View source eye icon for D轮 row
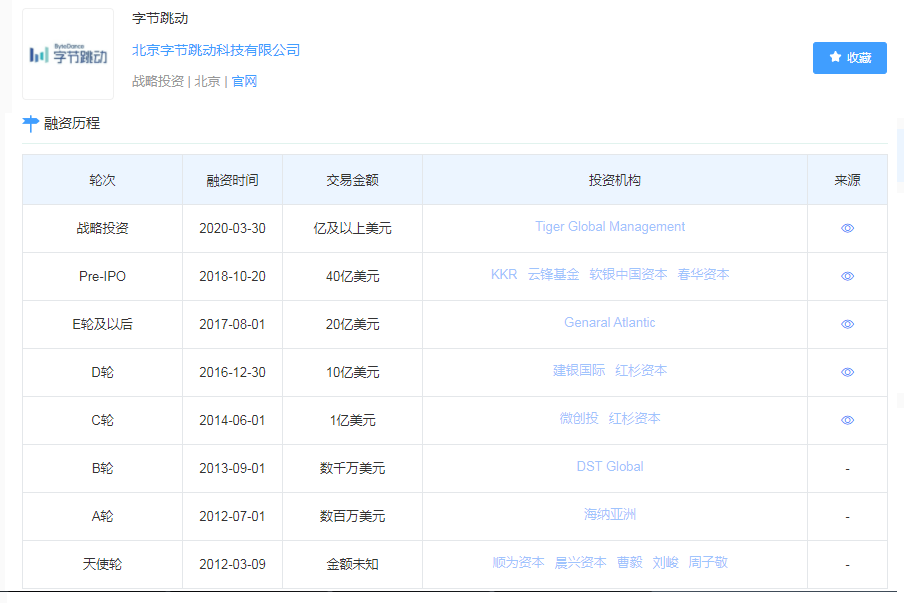 point(847,372)
